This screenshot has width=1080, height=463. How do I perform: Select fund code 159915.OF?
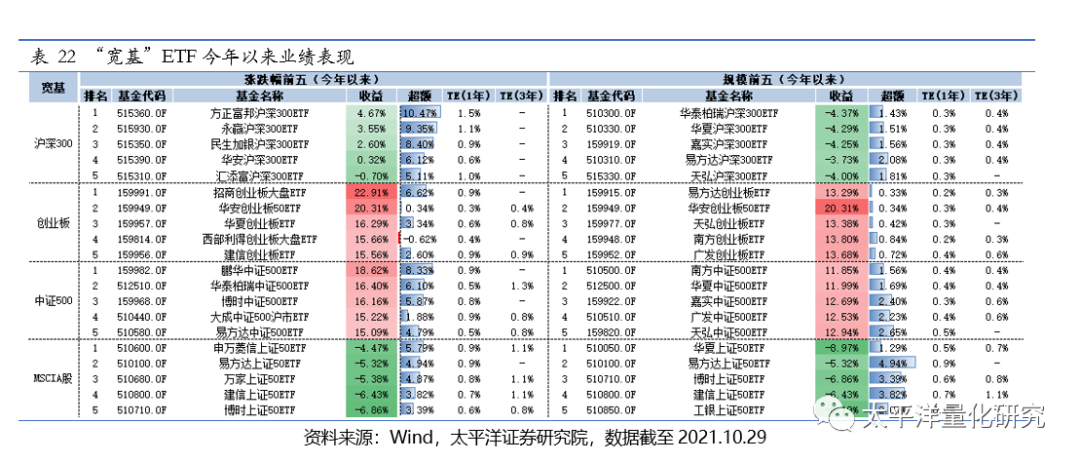click(610, 192)
